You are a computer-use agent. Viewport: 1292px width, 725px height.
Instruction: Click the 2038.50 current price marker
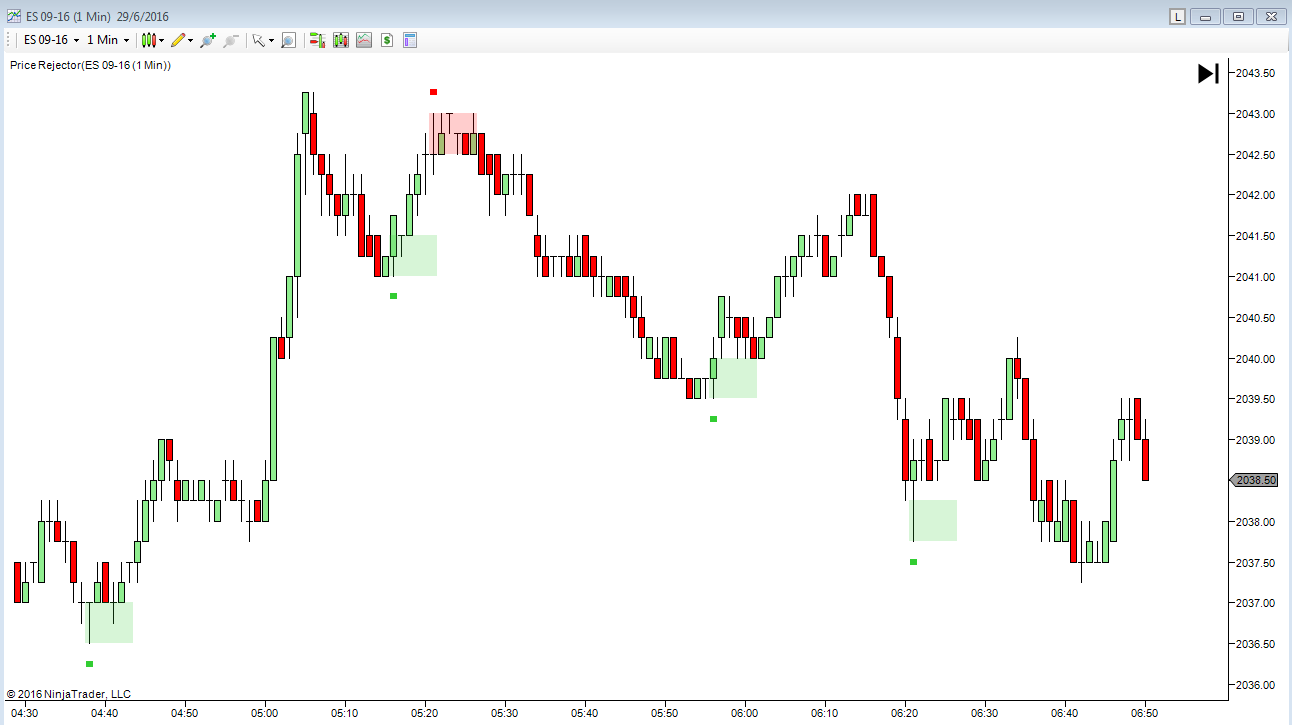pyautogui.click(x=1254, y=480)
